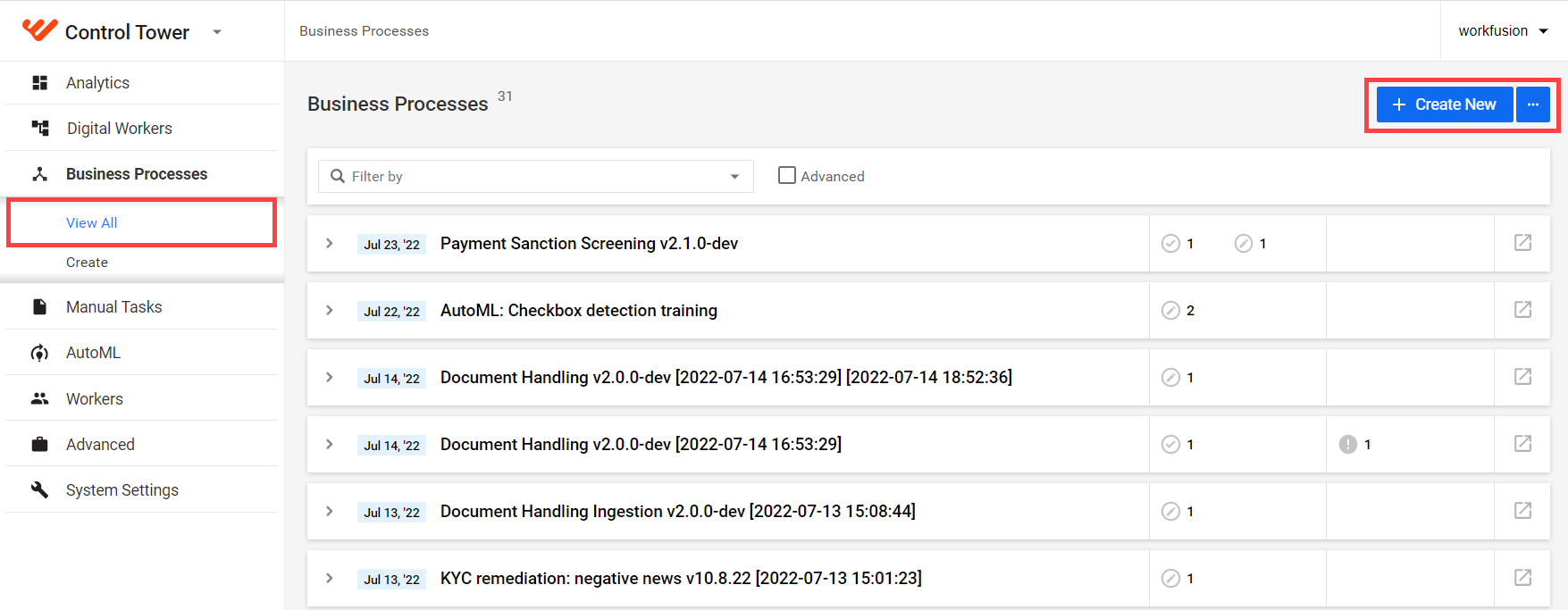Click the Create New button
This screenshot has height=610, width=1568.
coord(1444,104)
